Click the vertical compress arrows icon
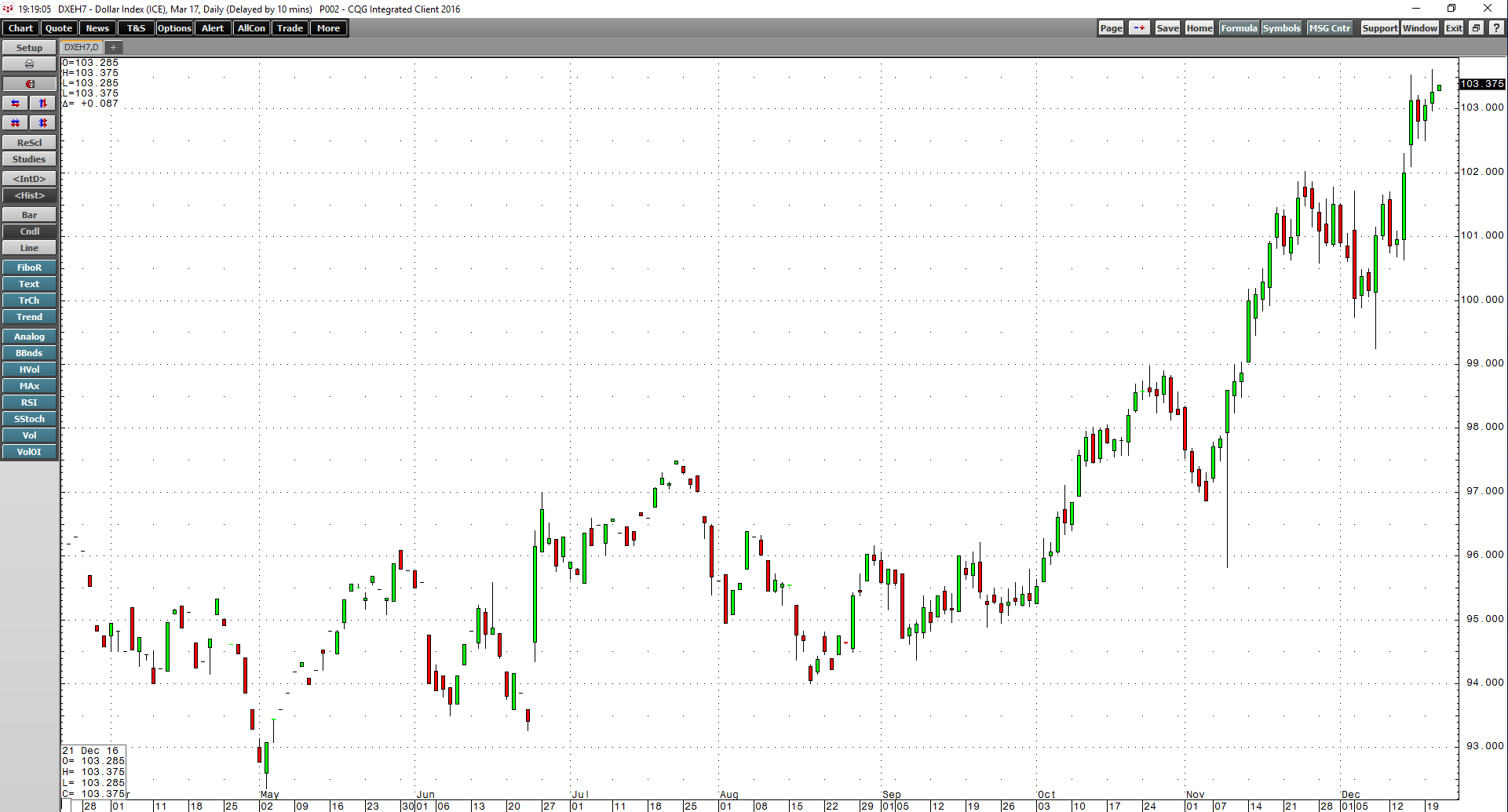 point(43,122)
